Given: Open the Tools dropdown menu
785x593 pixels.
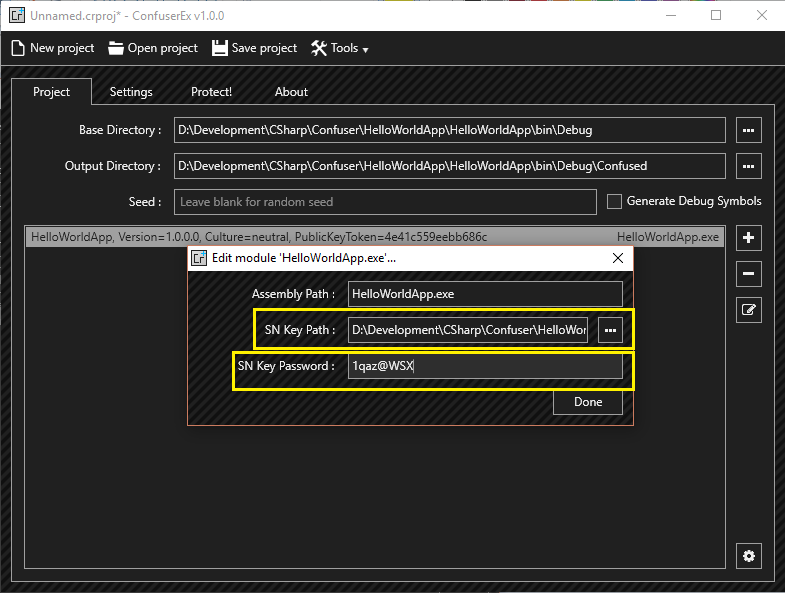Looking at the screenshot, I should (339, 48).
